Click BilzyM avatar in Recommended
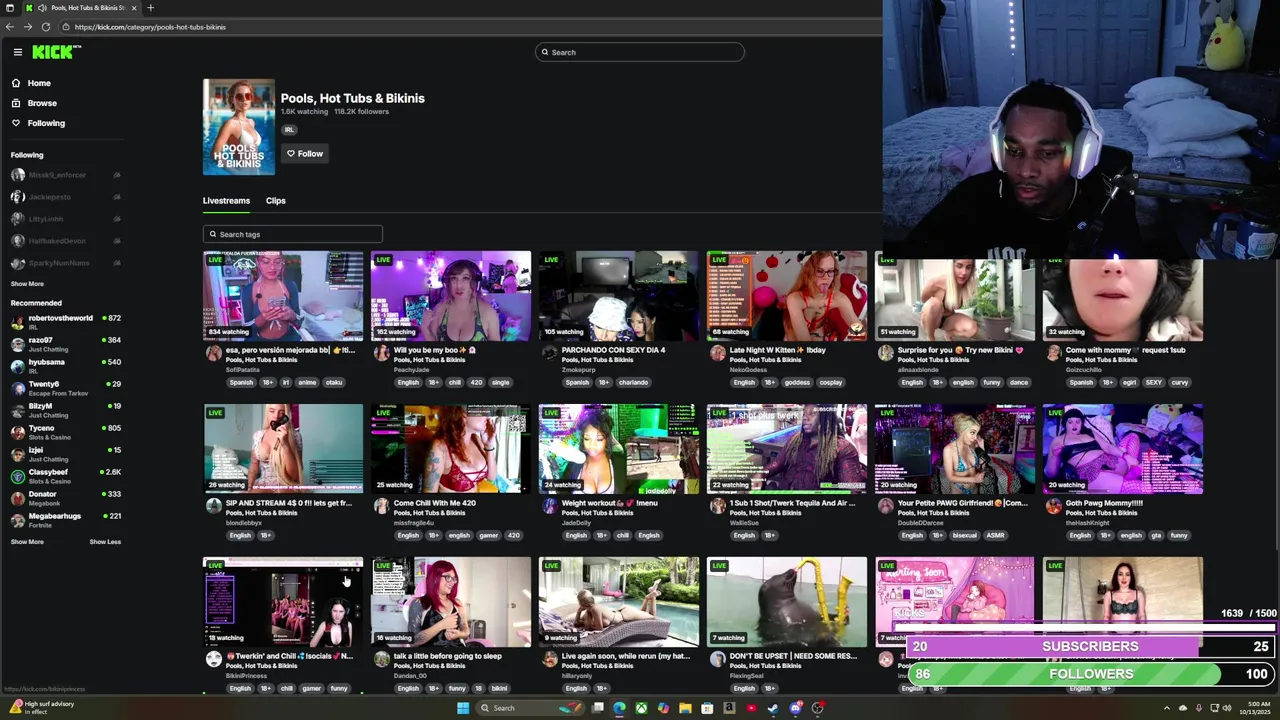 (x=18, y=410)
